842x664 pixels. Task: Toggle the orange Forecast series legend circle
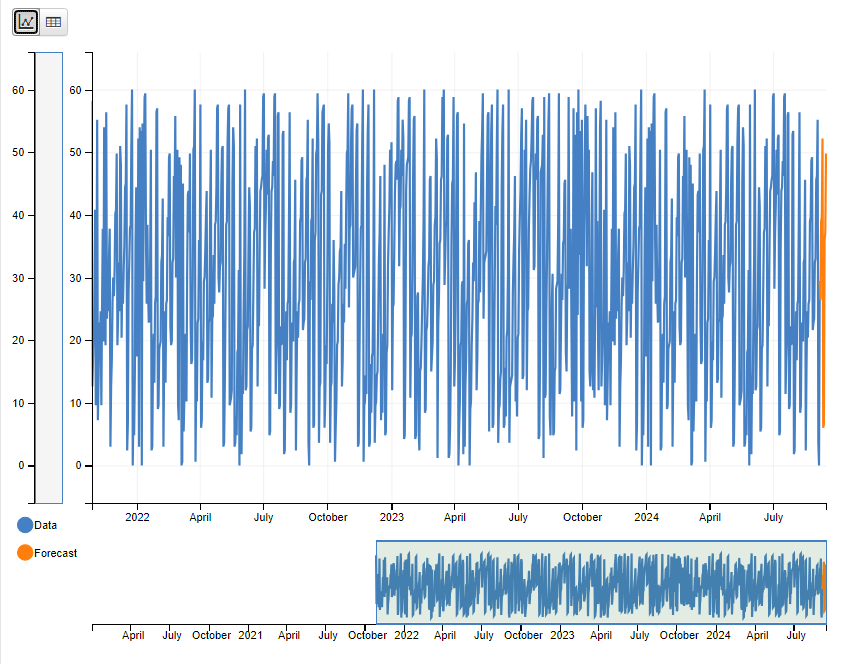(x=25, y=553)
